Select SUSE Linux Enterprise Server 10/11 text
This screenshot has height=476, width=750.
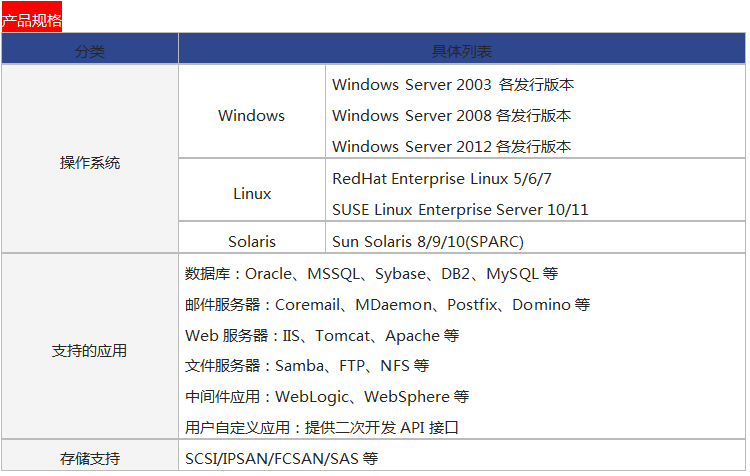(460, 210)
